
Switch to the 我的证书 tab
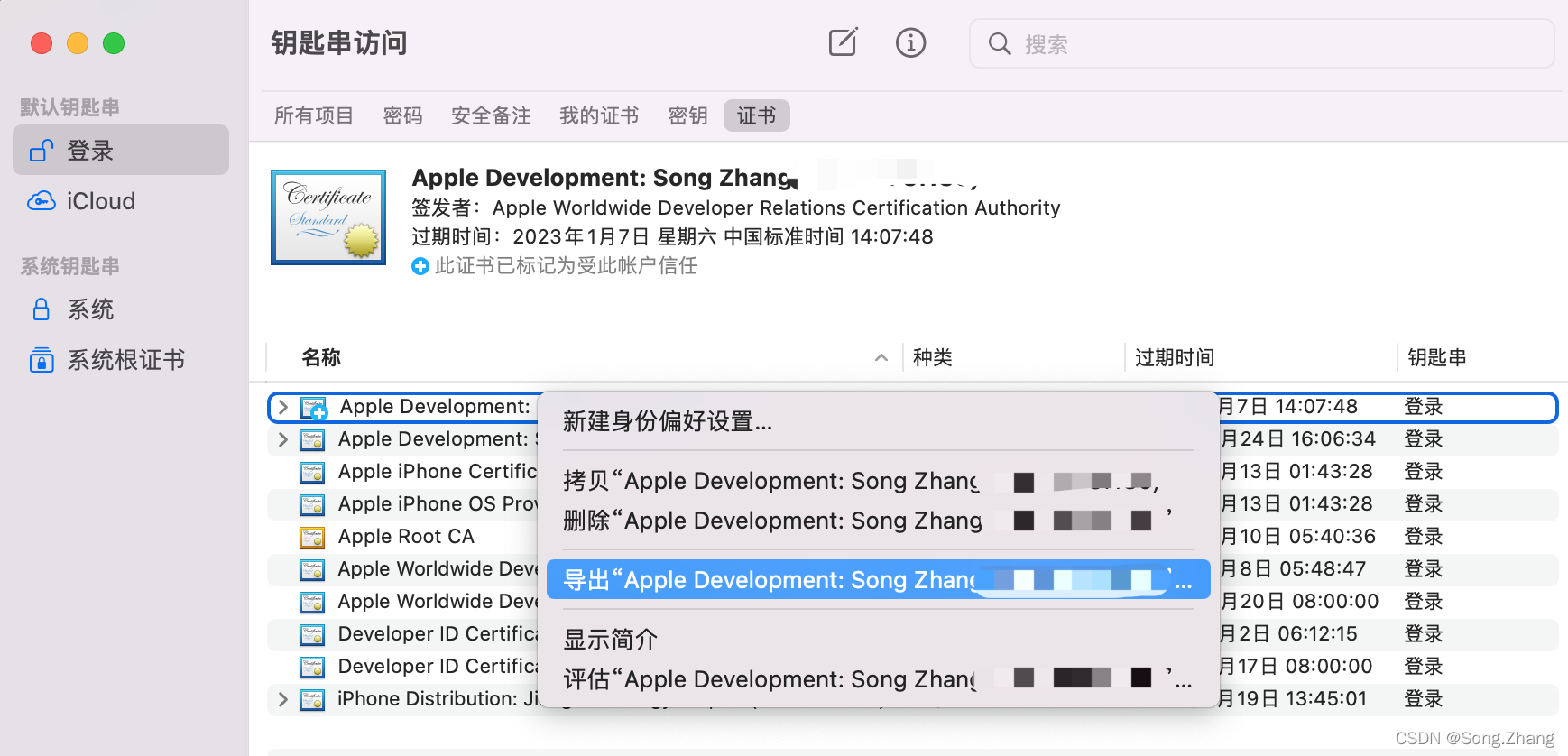599,115
